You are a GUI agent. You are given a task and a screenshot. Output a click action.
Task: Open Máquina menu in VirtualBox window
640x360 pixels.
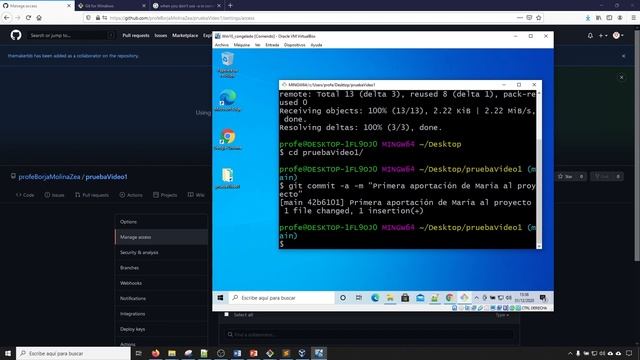pos(242,45)
